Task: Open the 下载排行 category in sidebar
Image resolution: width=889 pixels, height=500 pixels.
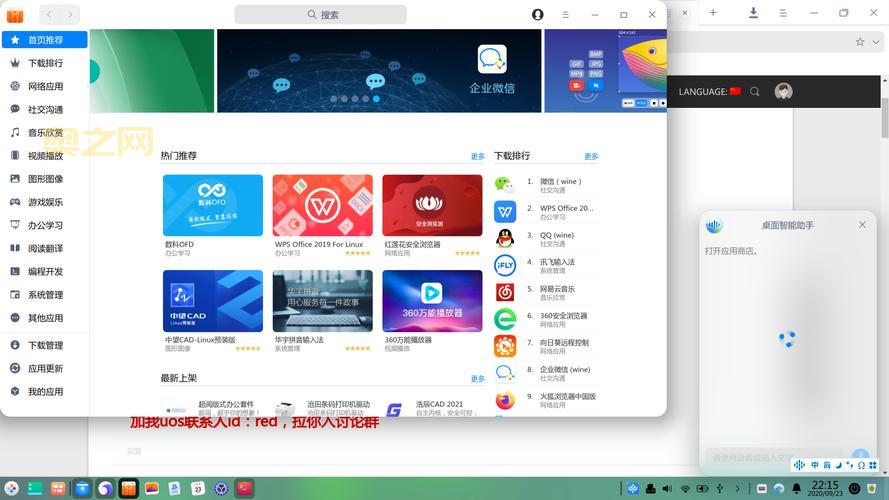Action: [45, 63]
